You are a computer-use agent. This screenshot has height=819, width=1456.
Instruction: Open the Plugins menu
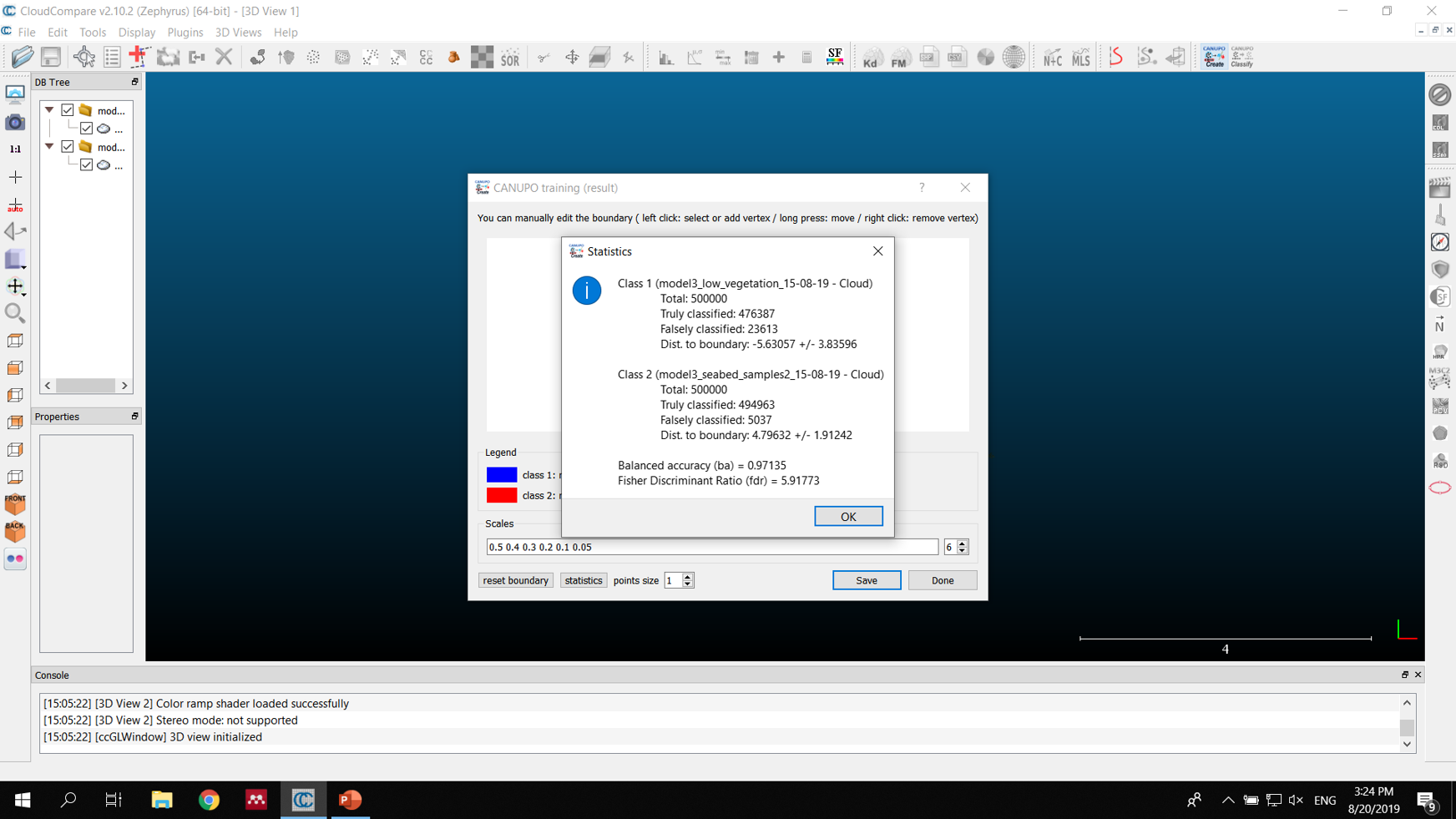[x=185, y=33]
